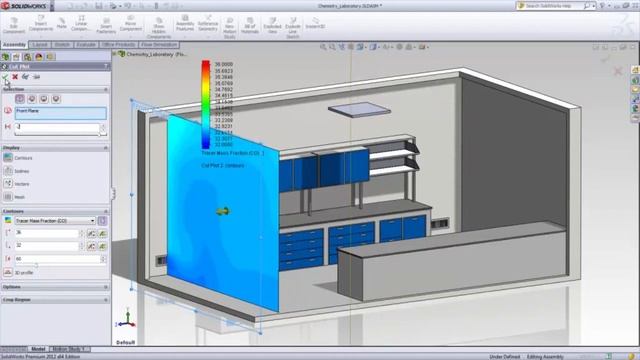Toggle Isolines display option
Viewport: 640px width, 360px height.
[8, 171]
